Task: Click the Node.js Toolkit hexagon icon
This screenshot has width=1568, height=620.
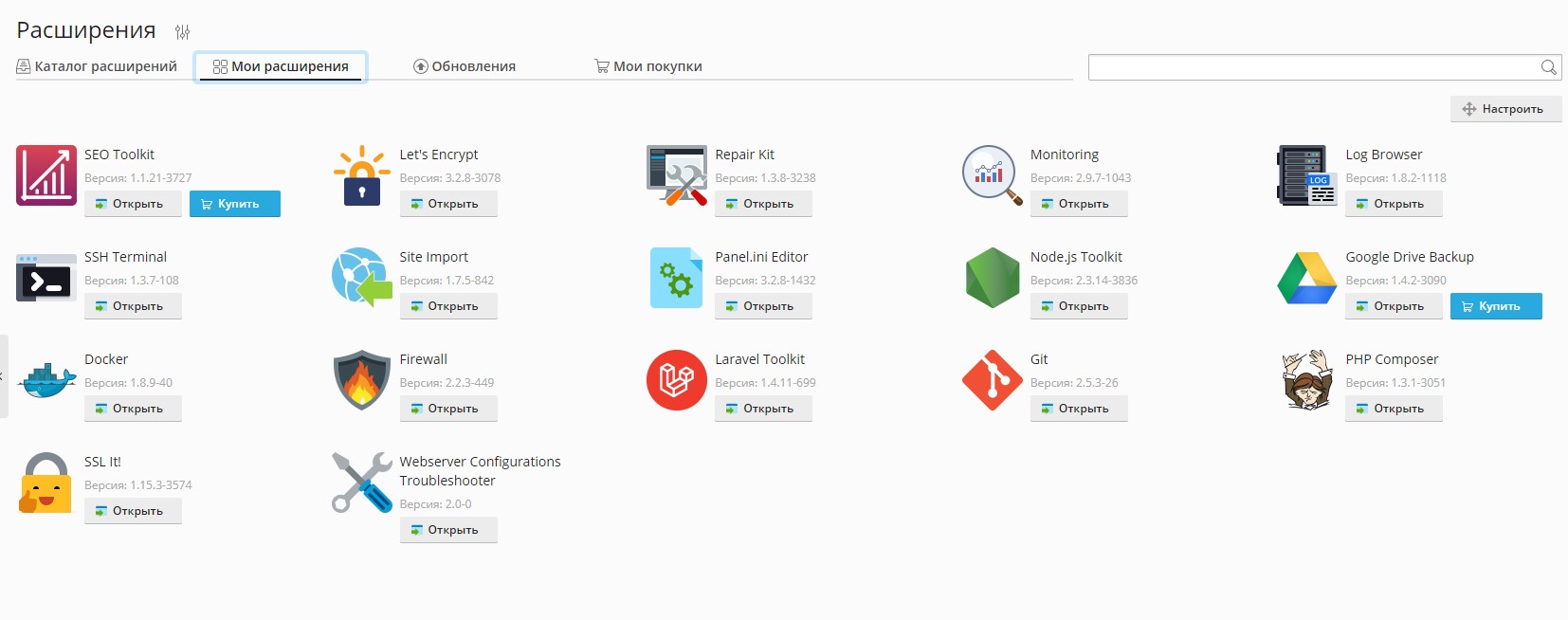Action: coord(992,278)
